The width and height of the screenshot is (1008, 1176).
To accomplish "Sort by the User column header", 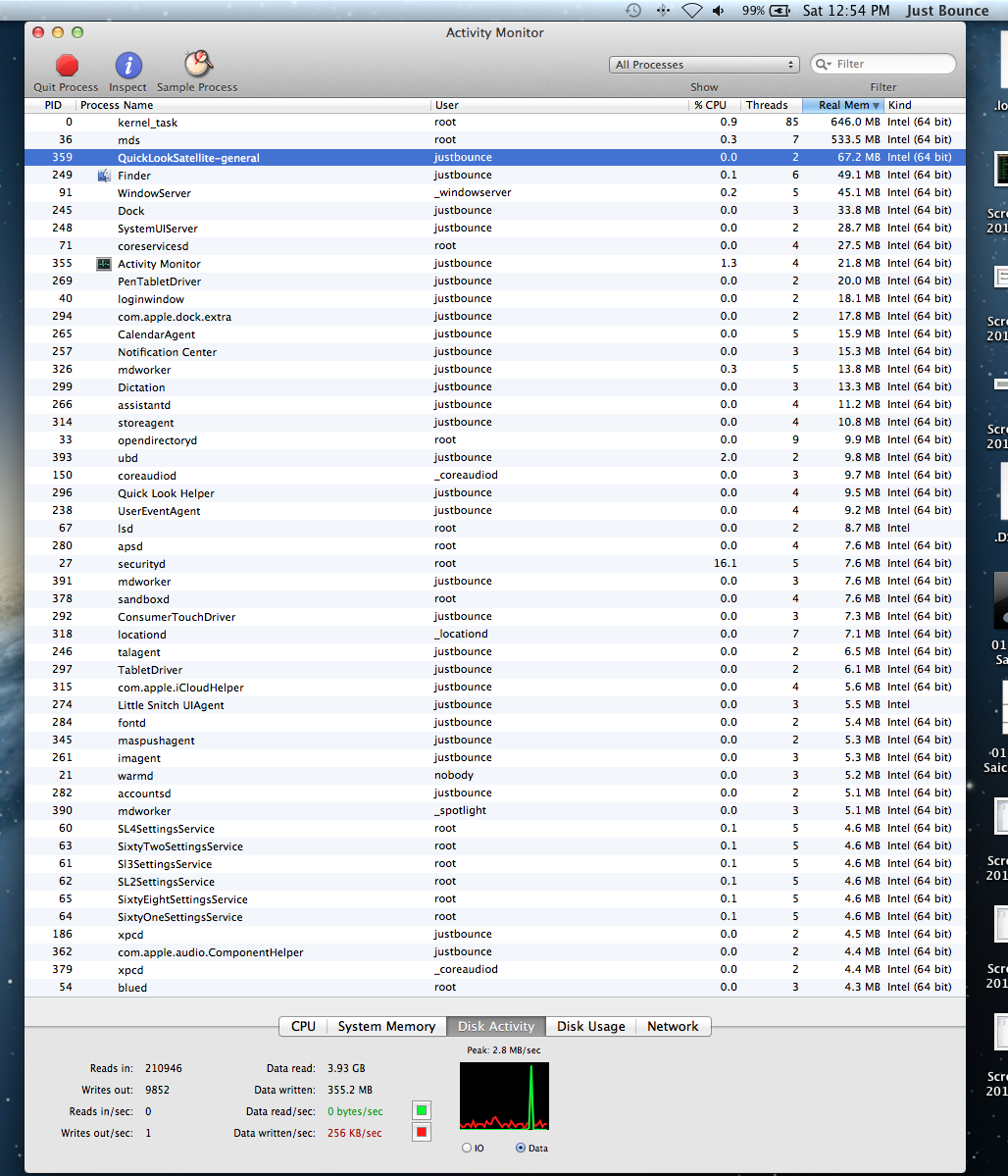I will pos(559,105).
